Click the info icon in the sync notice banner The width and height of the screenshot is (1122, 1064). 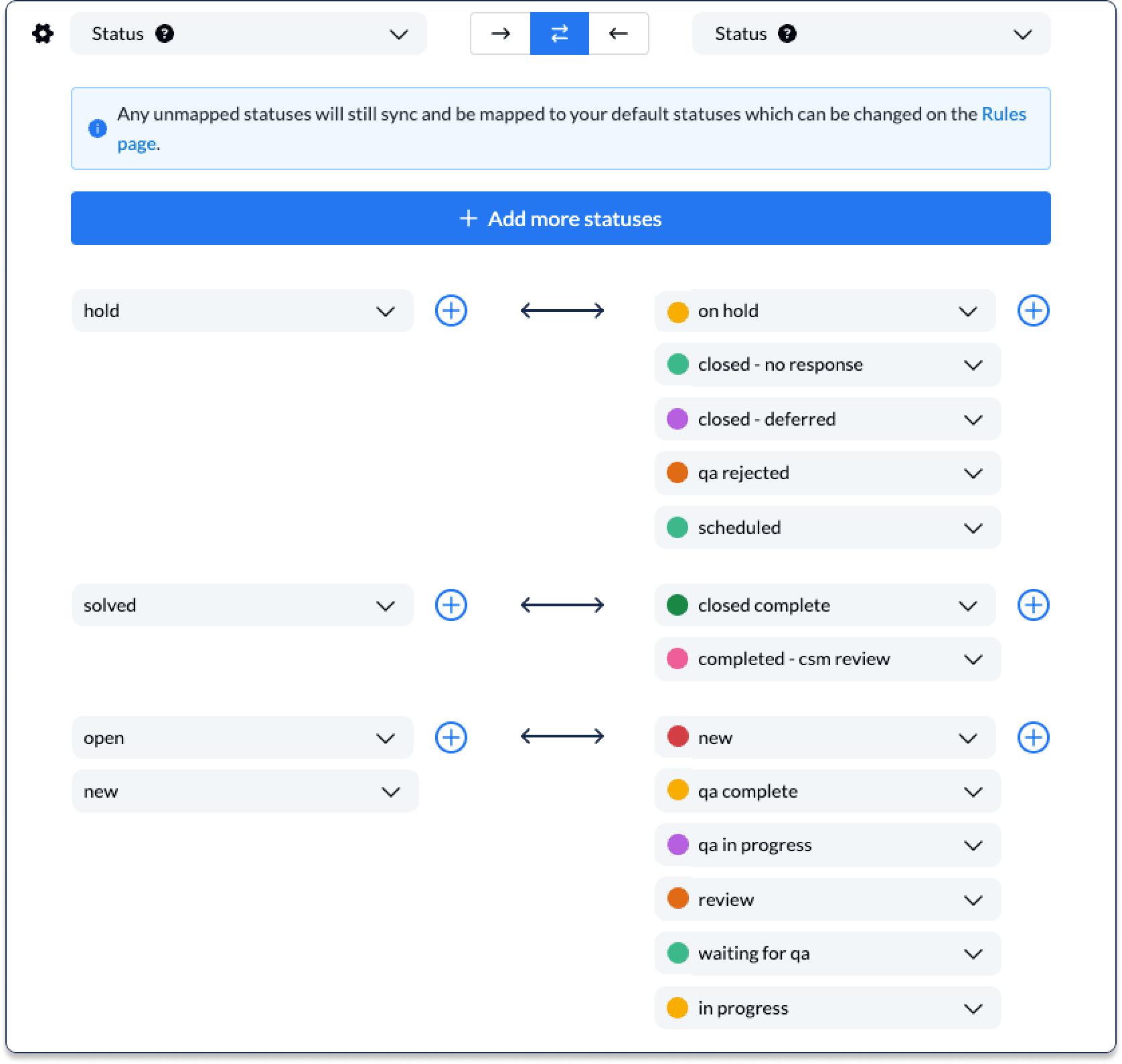pyautogui.click(x=98, y=128)
